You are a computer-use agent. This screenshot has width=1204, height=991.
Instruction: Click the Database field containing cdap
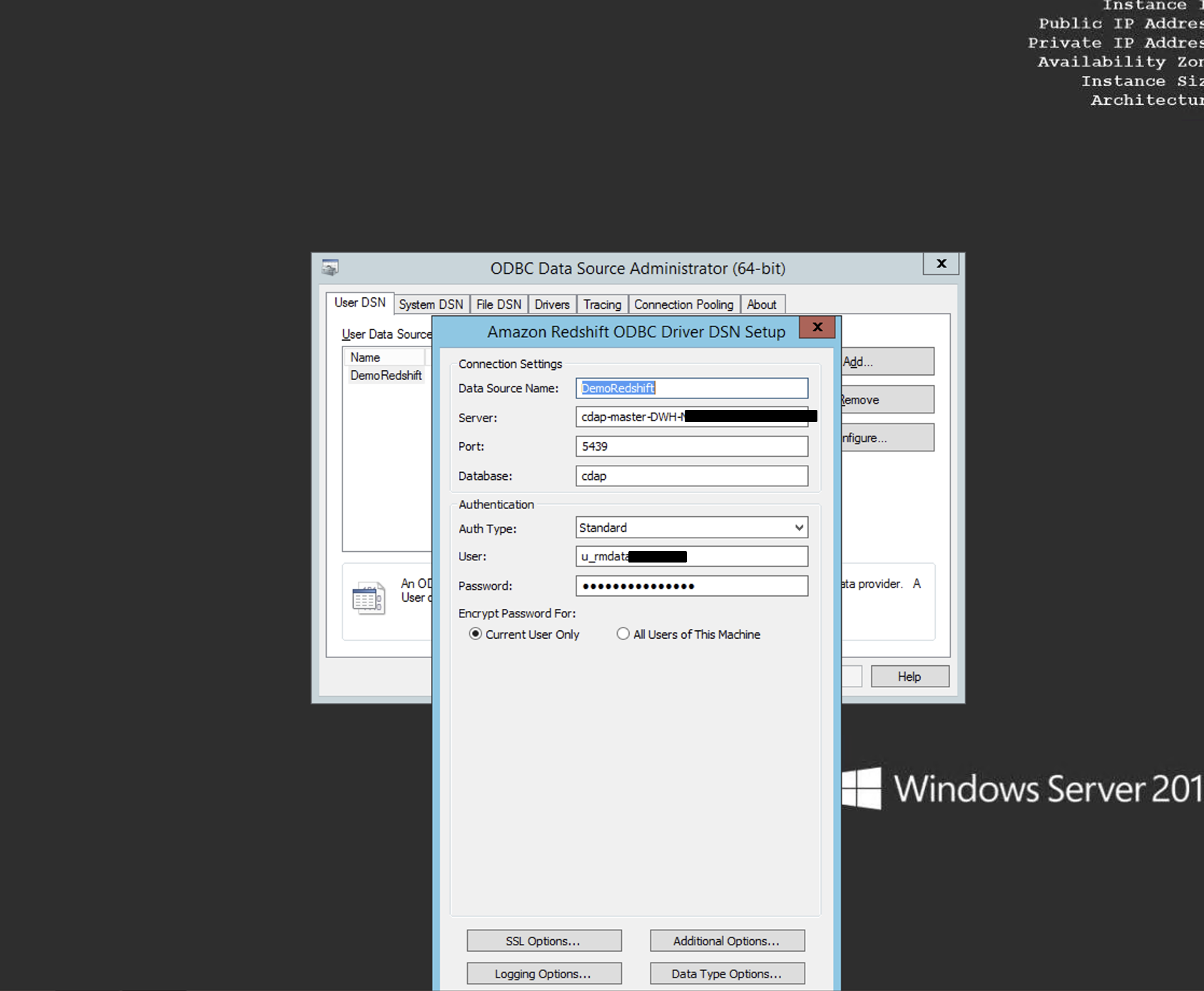(x=692, y=476)
